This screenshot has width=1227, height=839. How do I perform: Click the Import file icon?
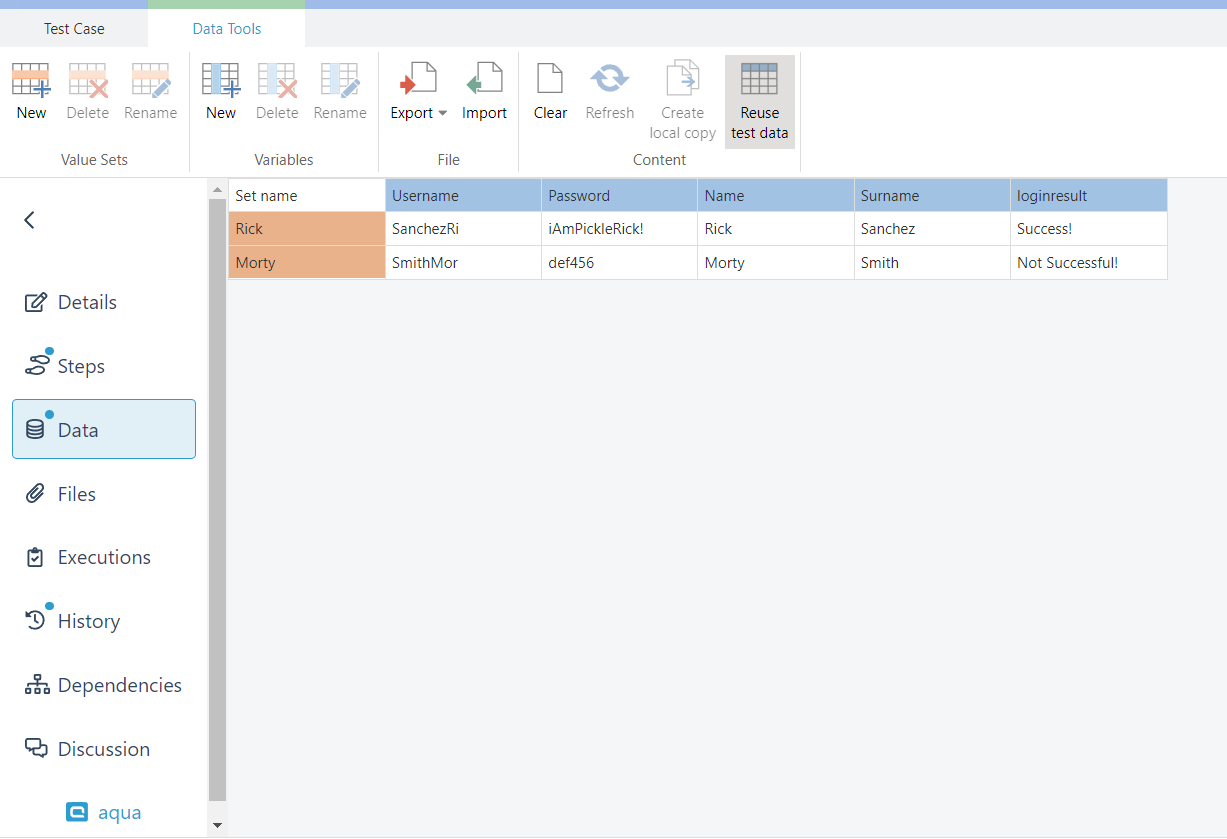pyautogui.click(x=484, y=80)
